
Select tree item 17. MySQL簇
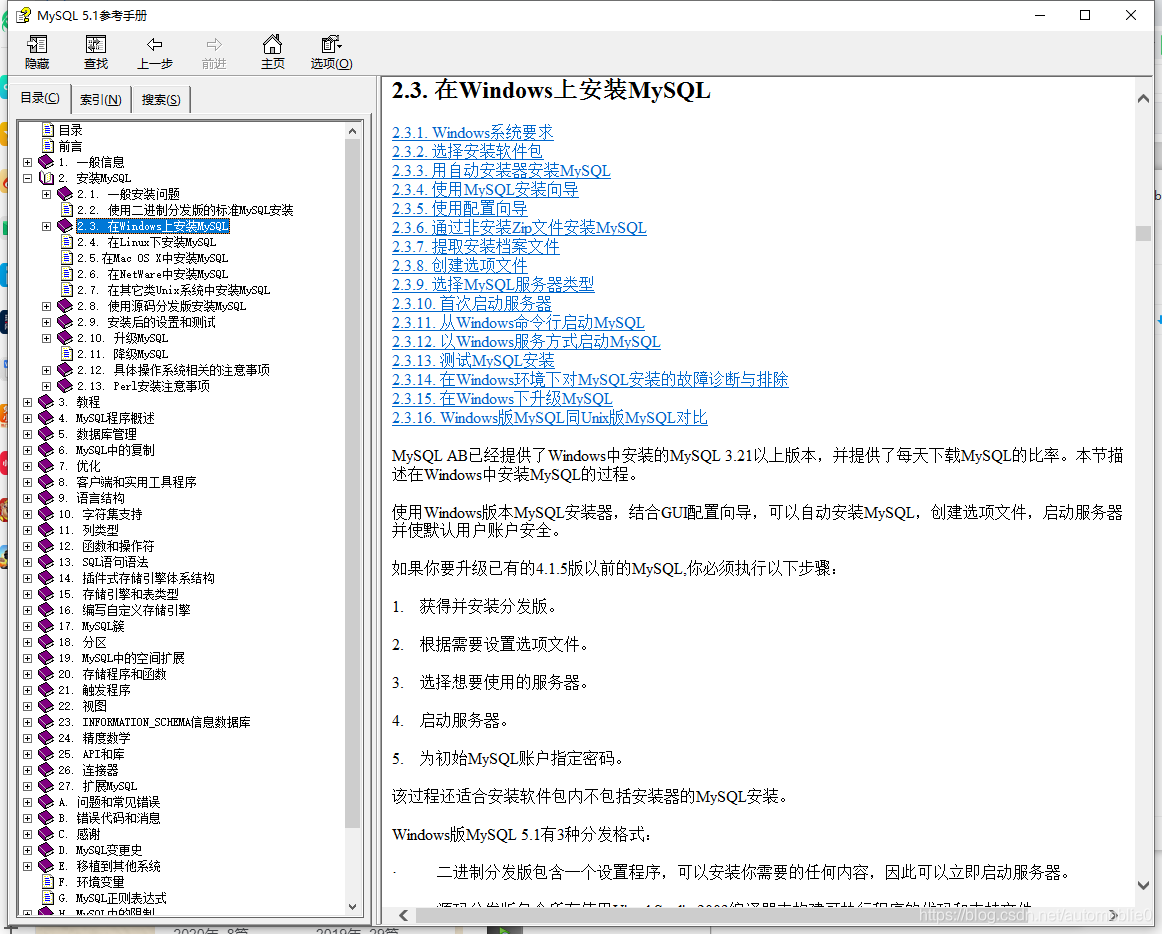tap(91, 626)
